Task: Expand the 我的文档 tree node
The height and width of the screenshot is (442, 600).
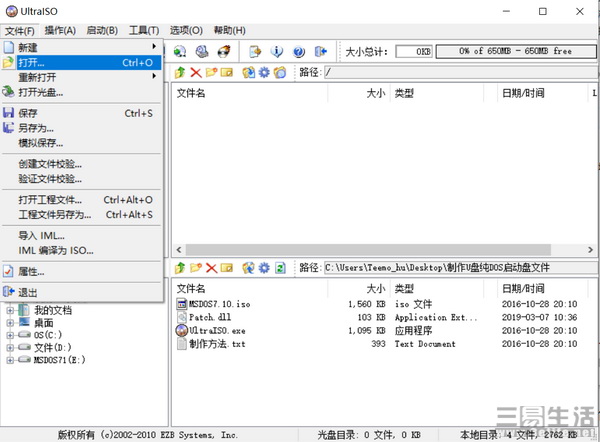Action: tap(10, 310)
